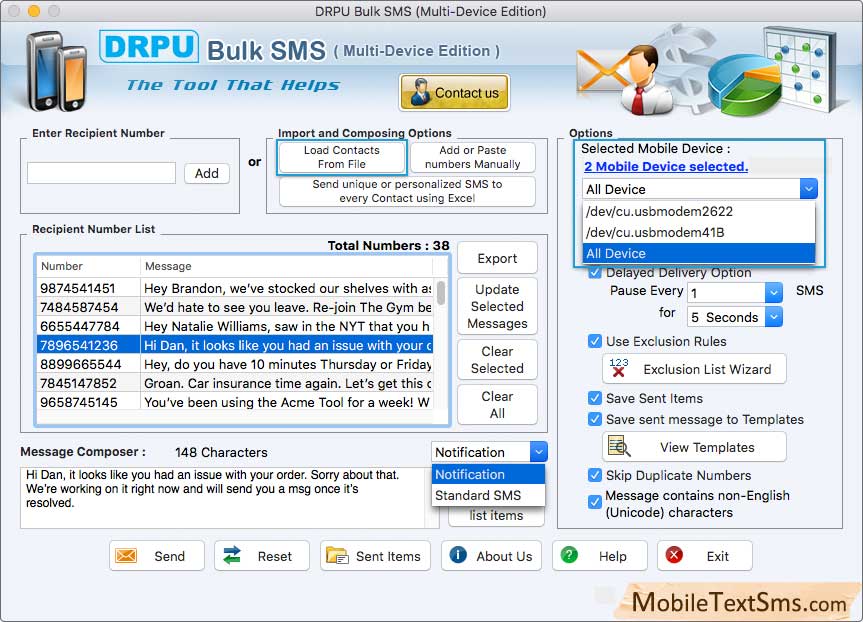Open the Pause Every SMS count dropdown
The width and height of the screenshot is (863, 622).
[773, 292]
